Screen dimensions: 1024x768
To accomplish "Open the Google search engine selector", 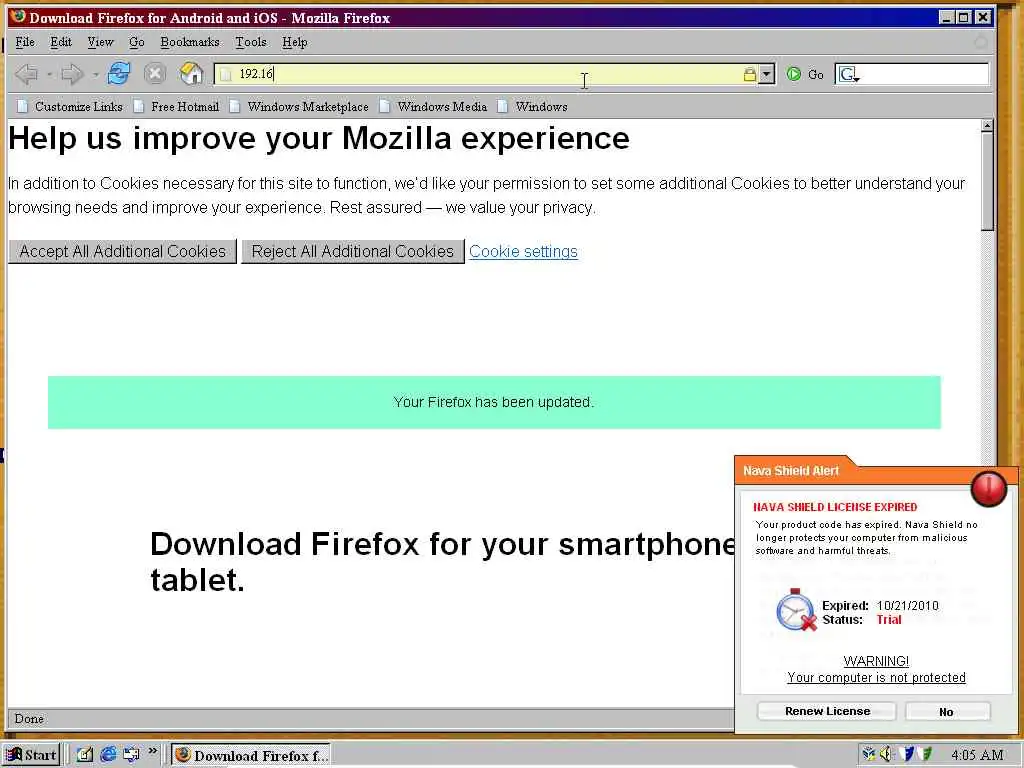I will [848, 74].
